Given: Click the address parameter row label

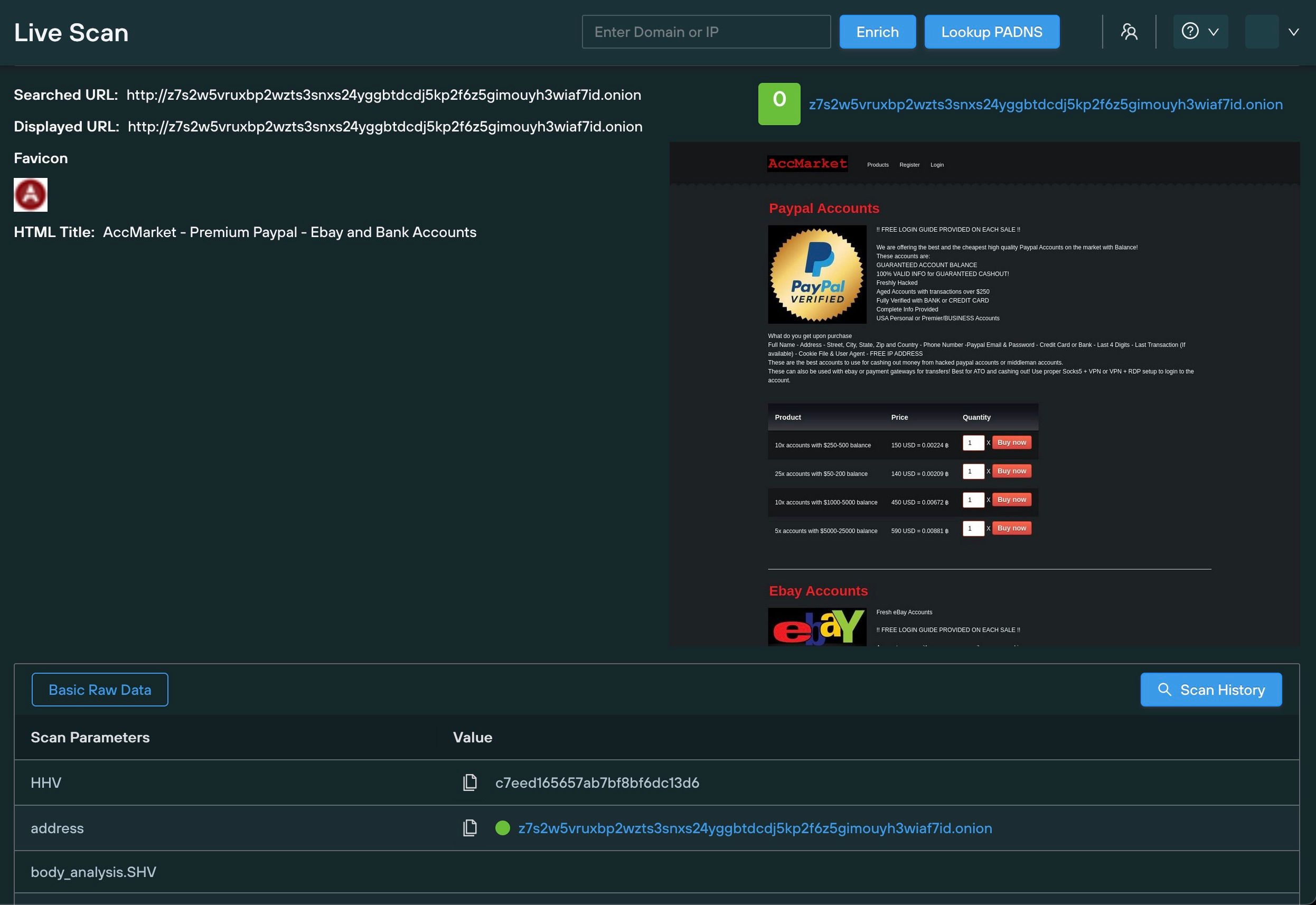Looking at the screenshot, I should click(x=57, y=828).
